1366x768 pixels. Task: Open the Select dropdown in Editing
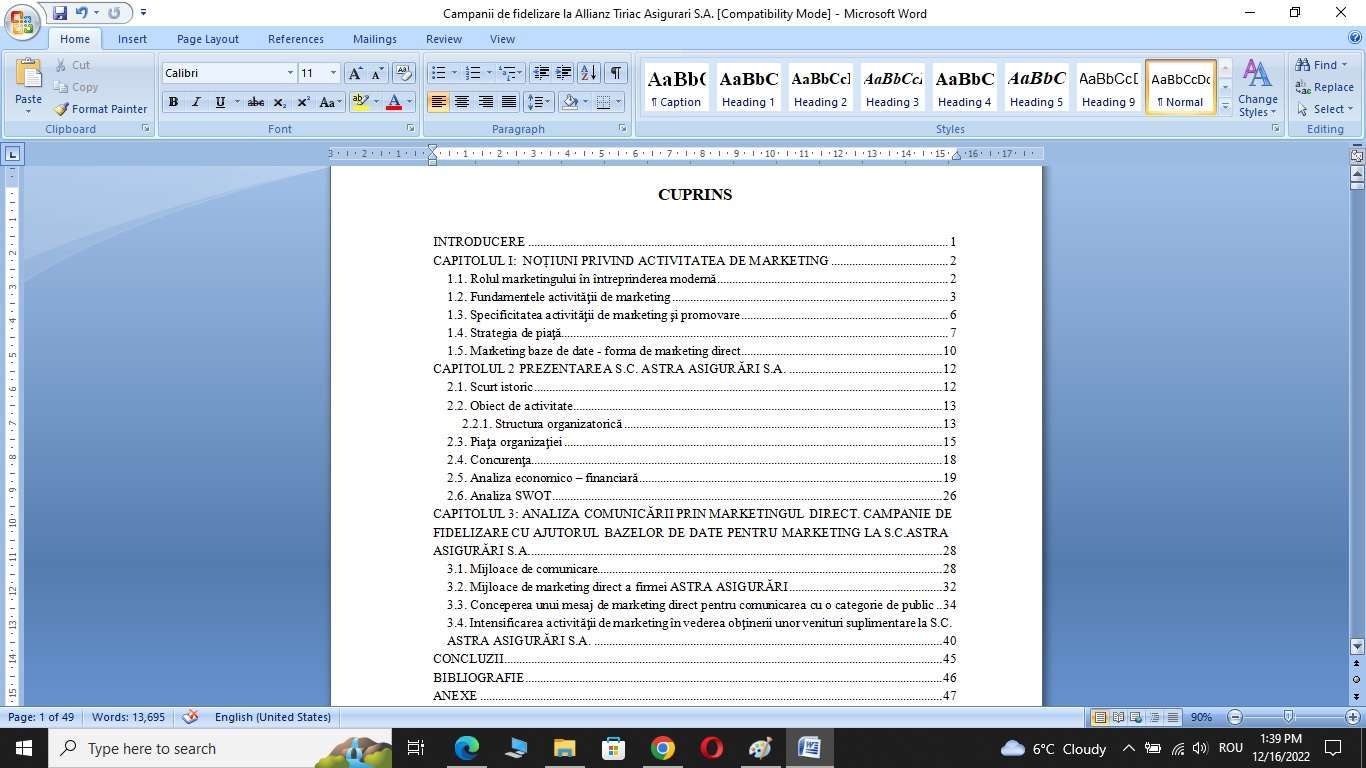tap(1324, 109)
